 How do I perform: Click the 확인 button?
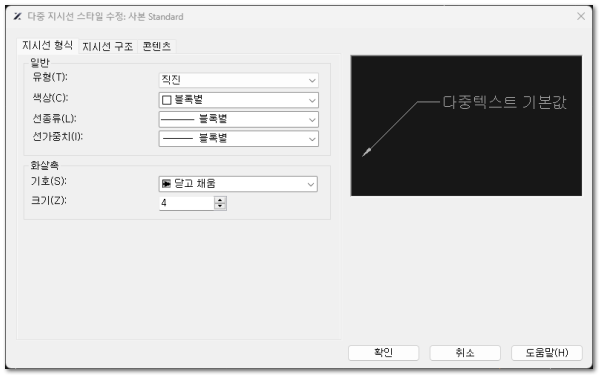coord(383,353)
